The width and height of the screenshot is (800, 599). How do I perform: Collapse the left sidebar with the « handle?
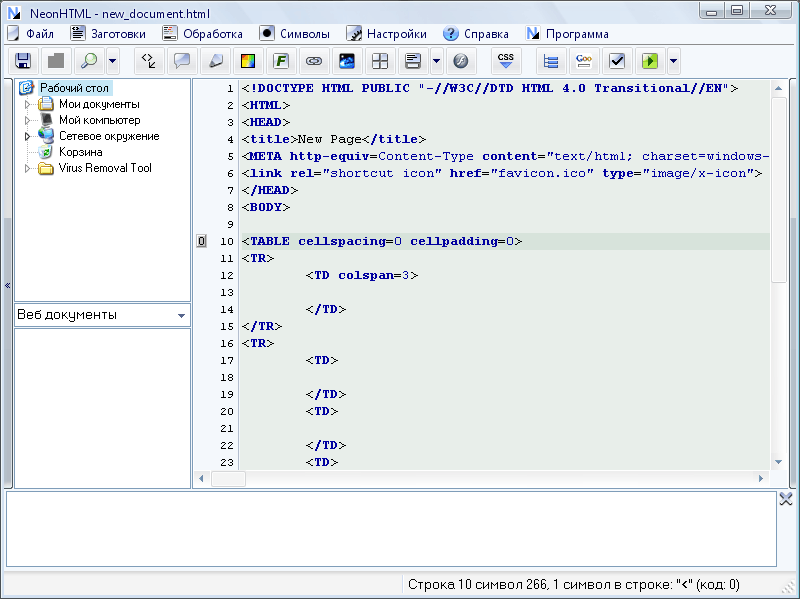tap(8, 285)
